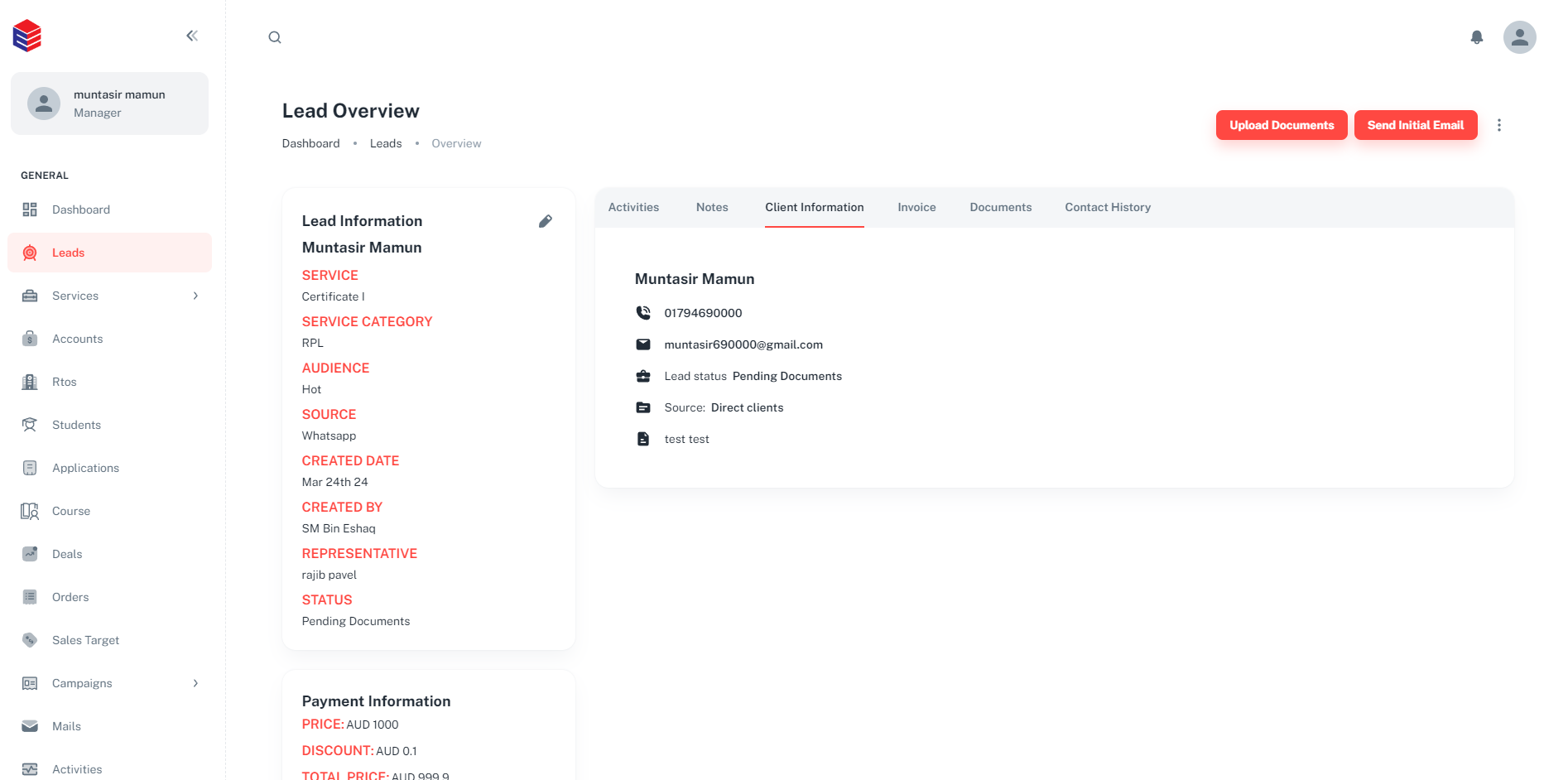
Task: Open the notifications bell
Action: (1476, 37)
